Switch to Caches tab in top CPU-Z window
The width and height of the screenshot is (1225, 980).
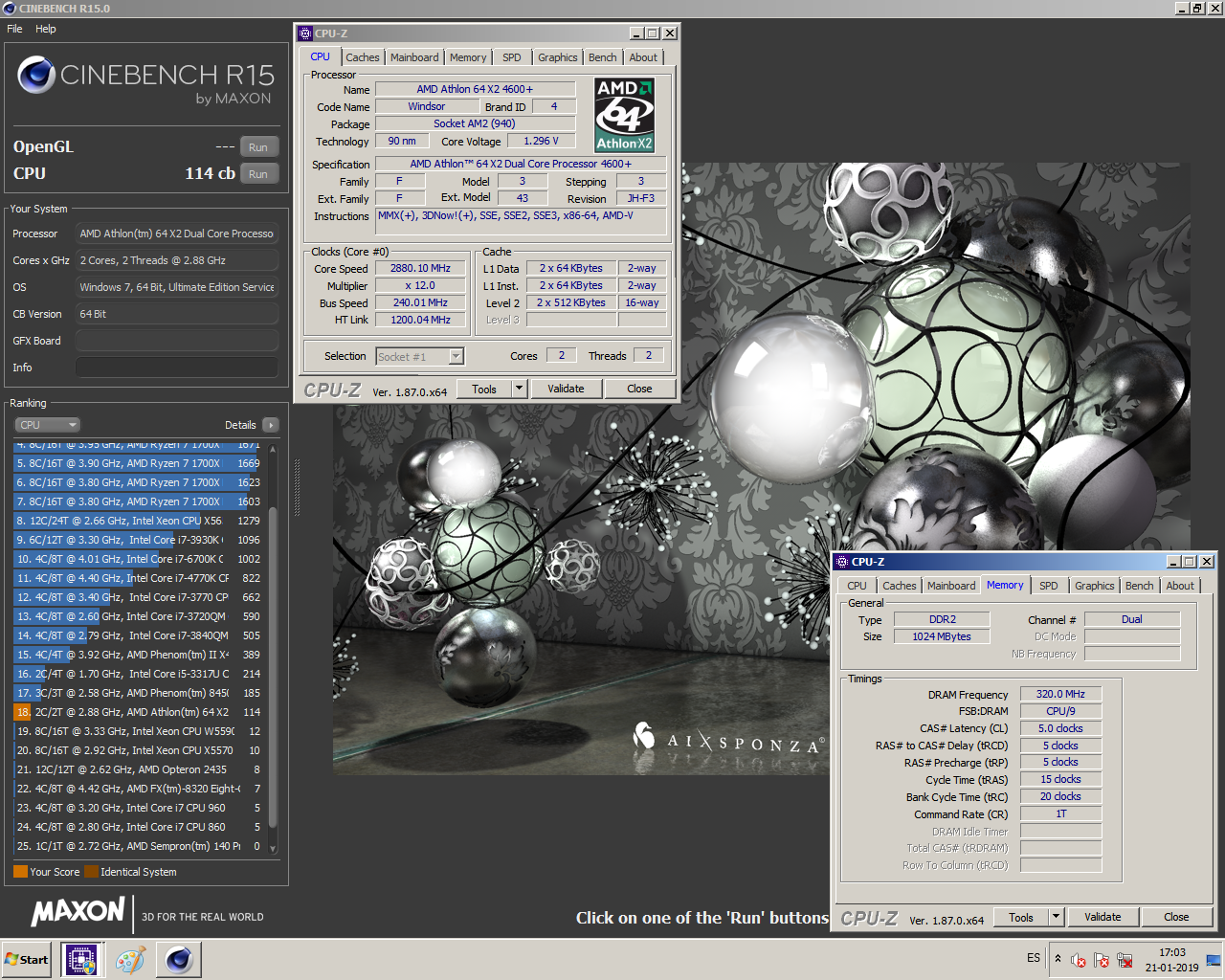(x=363, y=57)
